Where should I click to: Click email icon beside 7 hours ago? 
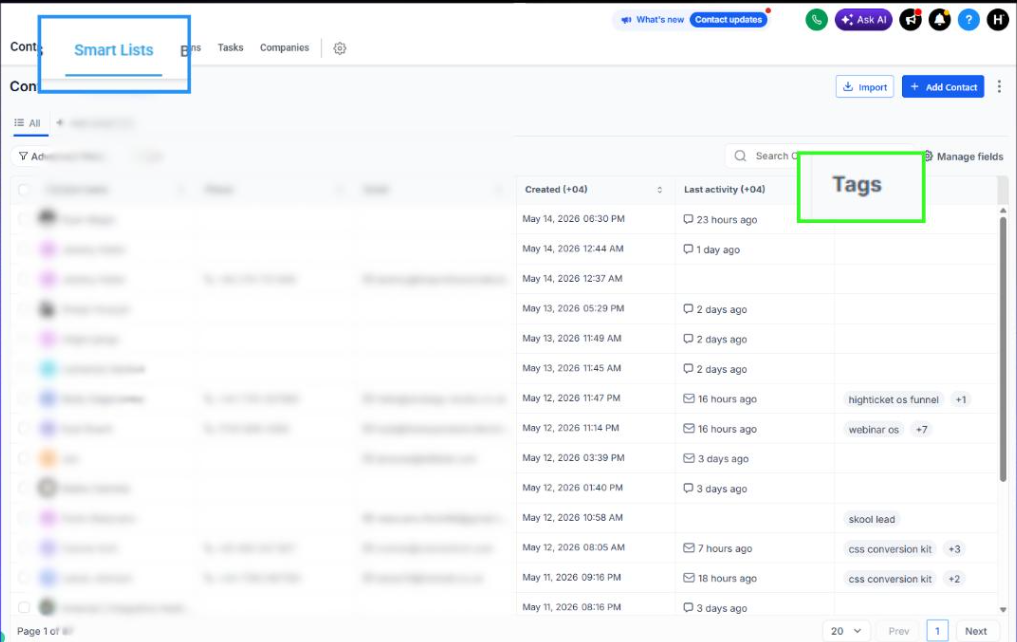point(689,548)
